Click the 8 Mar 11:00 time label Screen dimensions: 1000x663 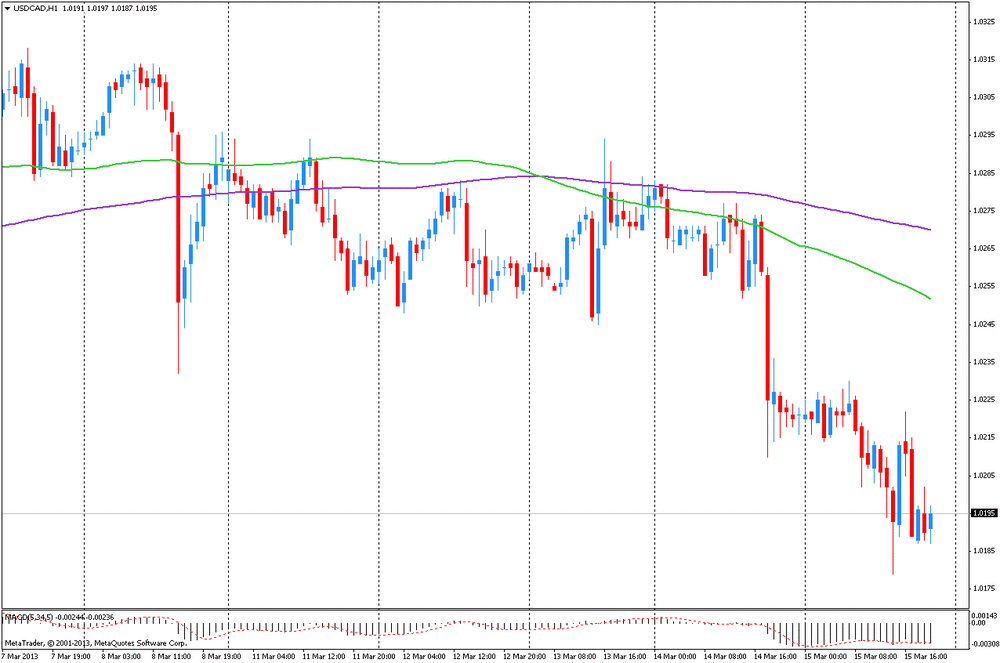(171, 656)
